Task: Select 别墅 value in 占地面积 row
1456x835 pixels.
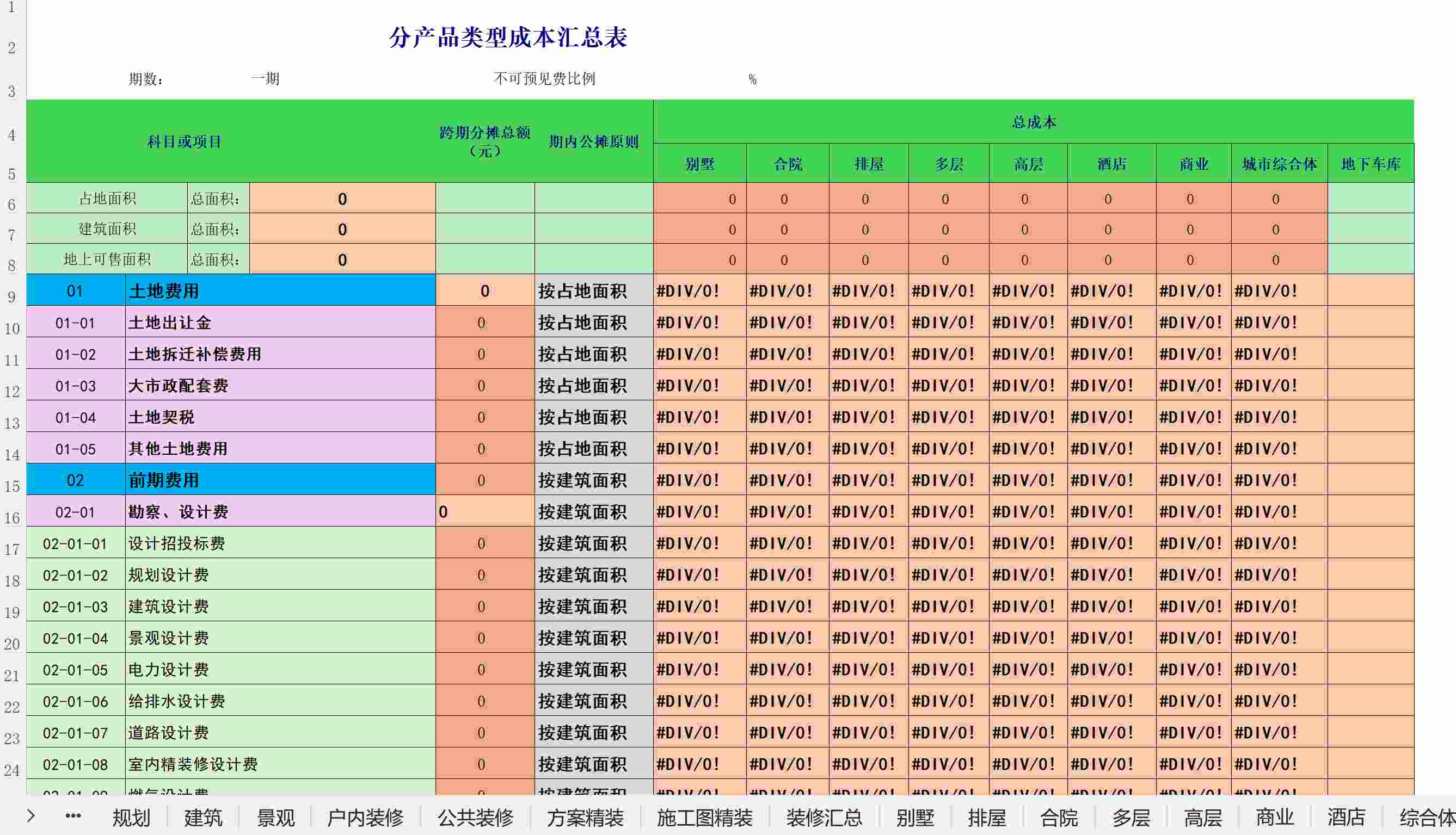Action: (700, 199)
